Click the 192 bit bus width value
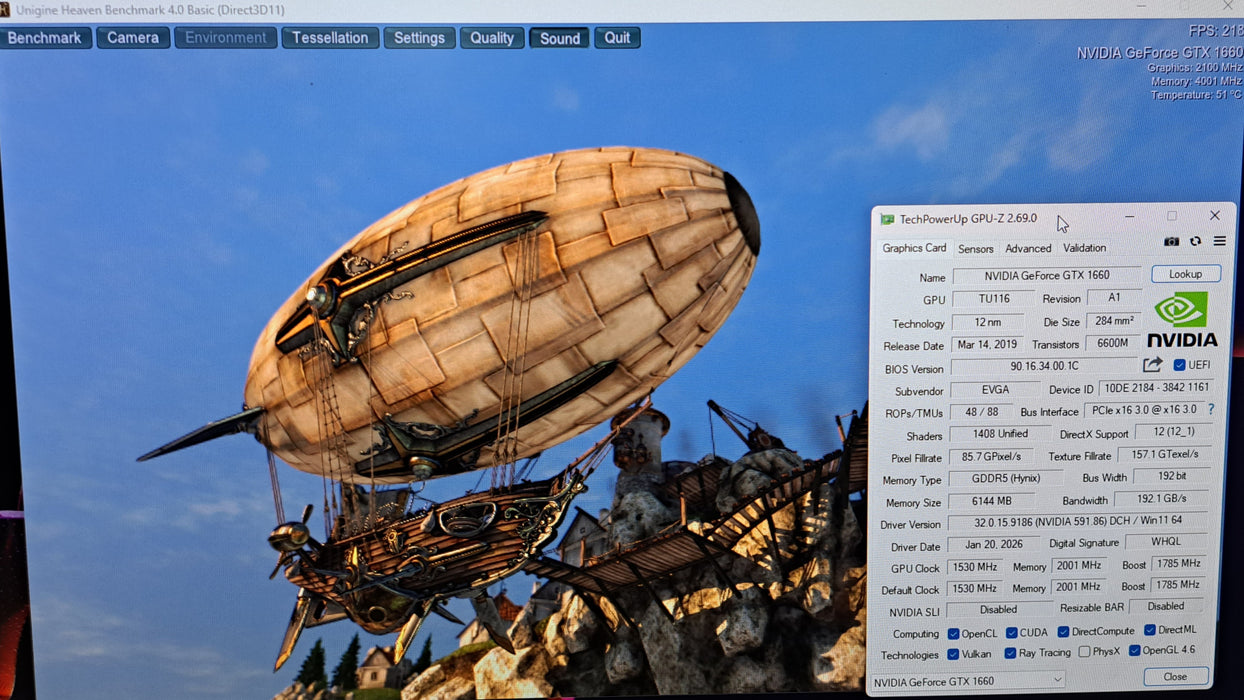 (1172, 477)
